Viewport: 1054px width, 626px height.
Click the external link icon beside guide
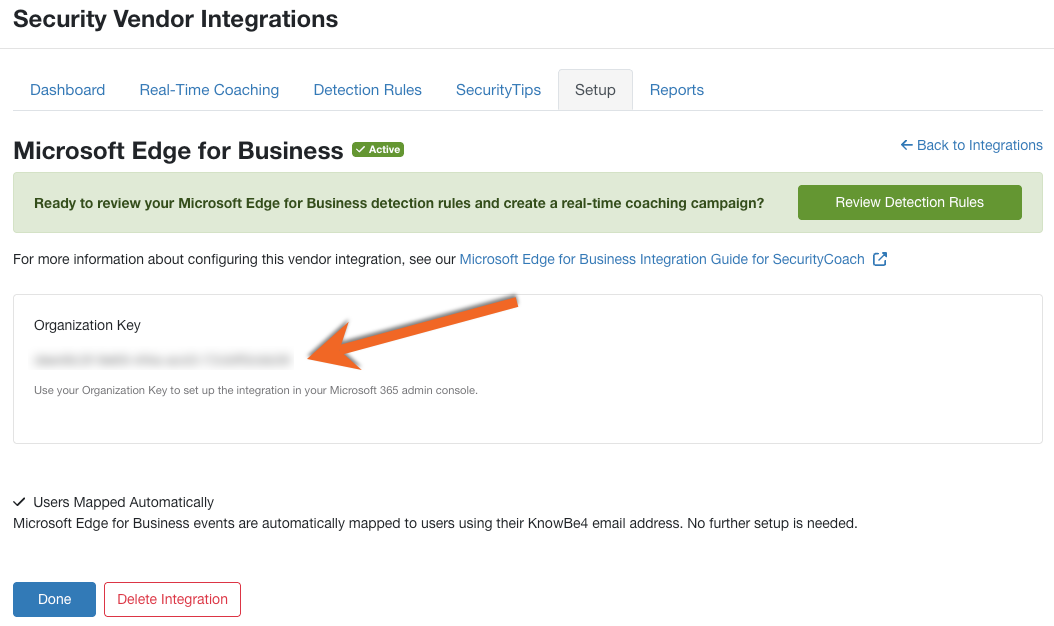[880, 259]
